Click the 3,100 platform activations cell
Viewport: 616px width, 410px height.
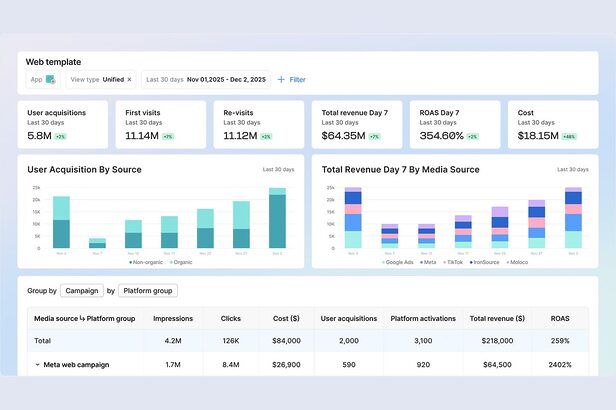(x=423, y=340)
